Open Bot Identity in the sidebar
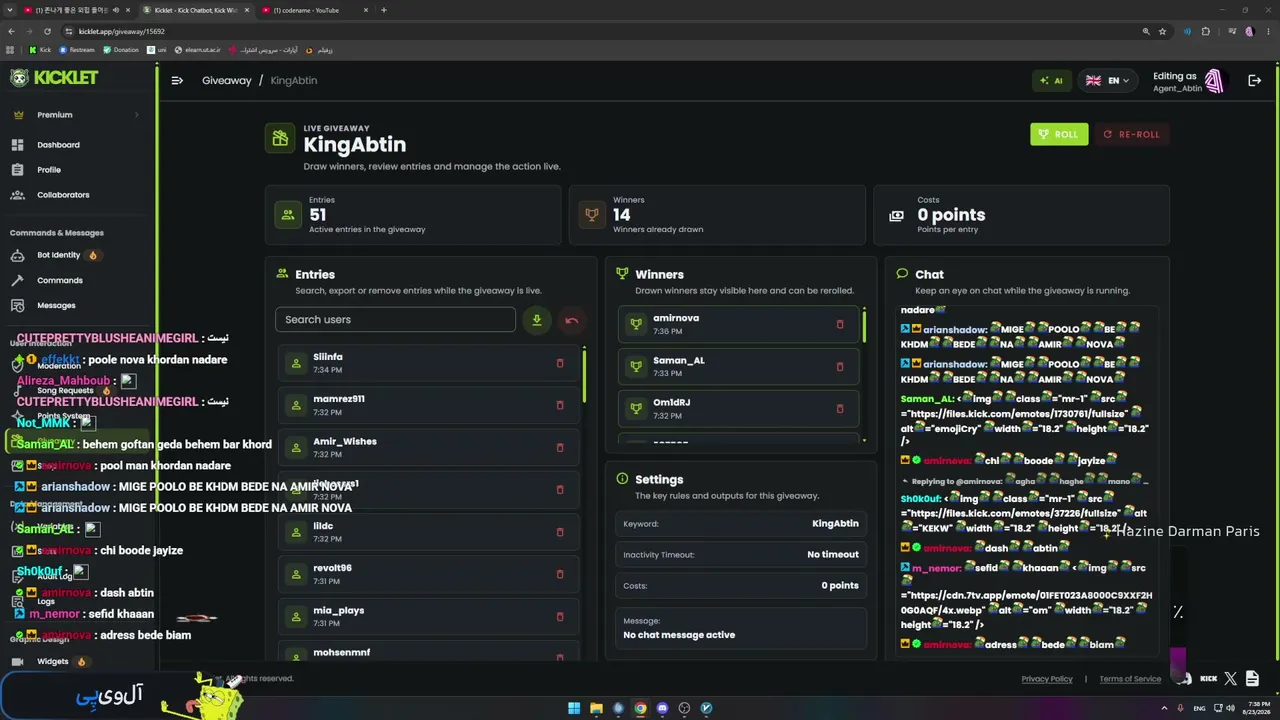Viewport: 1280px width, 720px height. pyautogui.click(x=58, y=255)
